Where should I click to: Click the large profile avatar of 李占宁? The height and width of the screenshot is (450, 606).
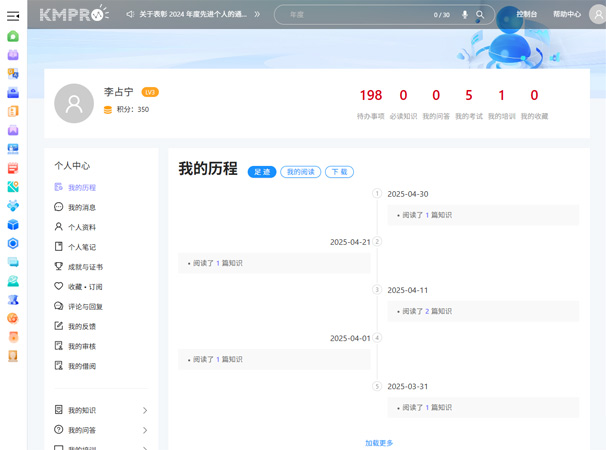[x=74, y=103]
